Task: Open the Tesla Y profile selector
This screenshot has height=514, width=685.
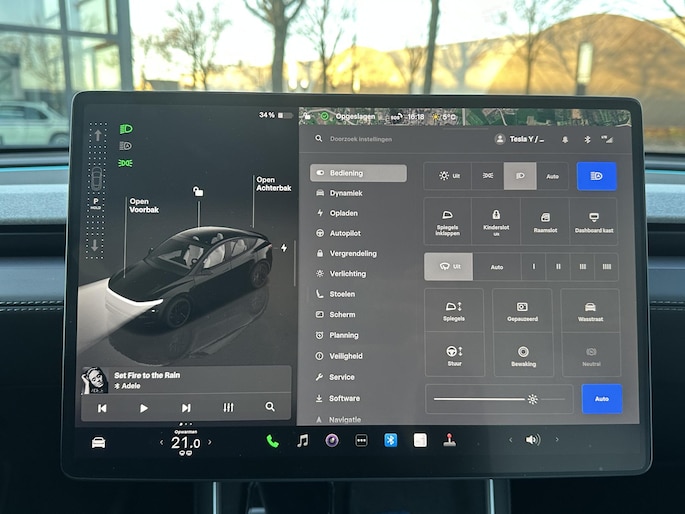Action: (x=520, y=139)
